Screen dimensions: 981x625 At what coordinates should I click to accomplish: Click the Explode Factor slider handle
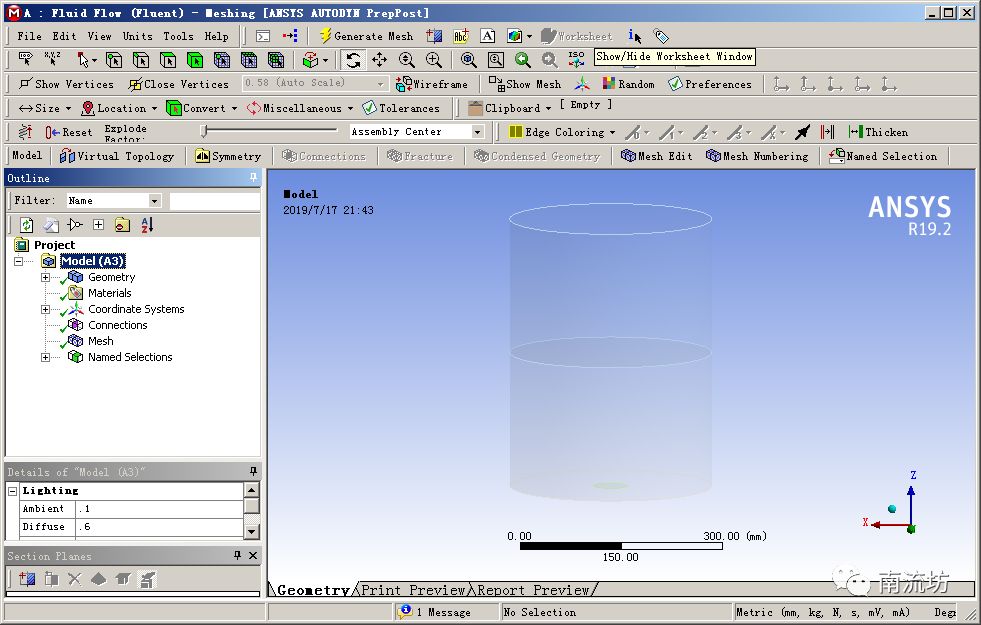click(x=204, y=131)
